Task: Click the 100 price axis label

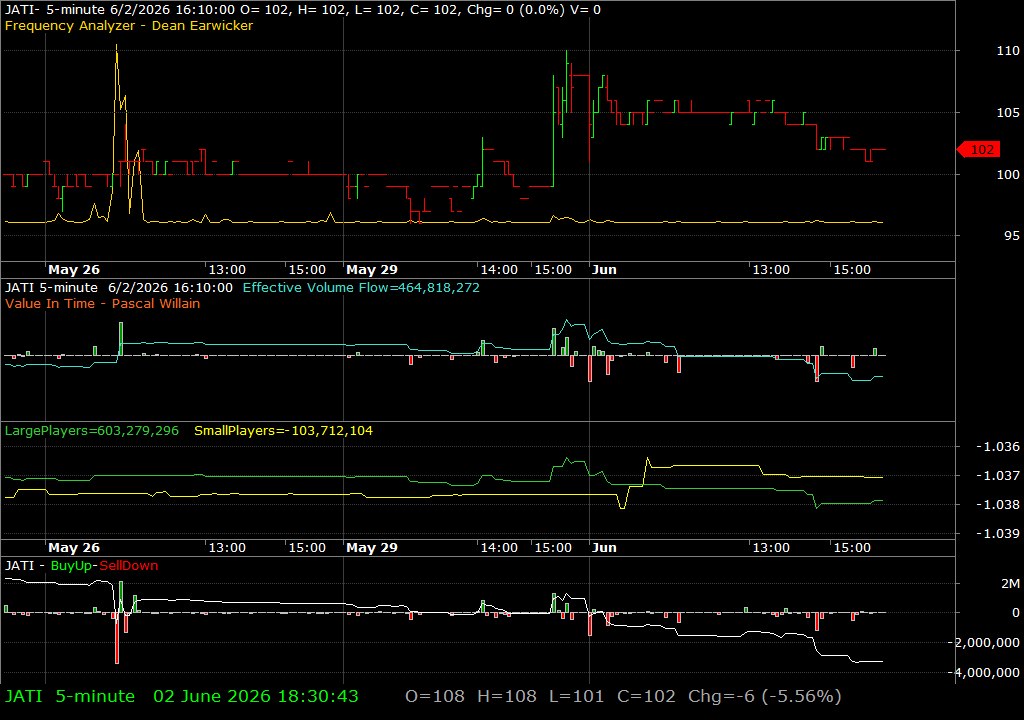Action: click(x=1008, y=174)
